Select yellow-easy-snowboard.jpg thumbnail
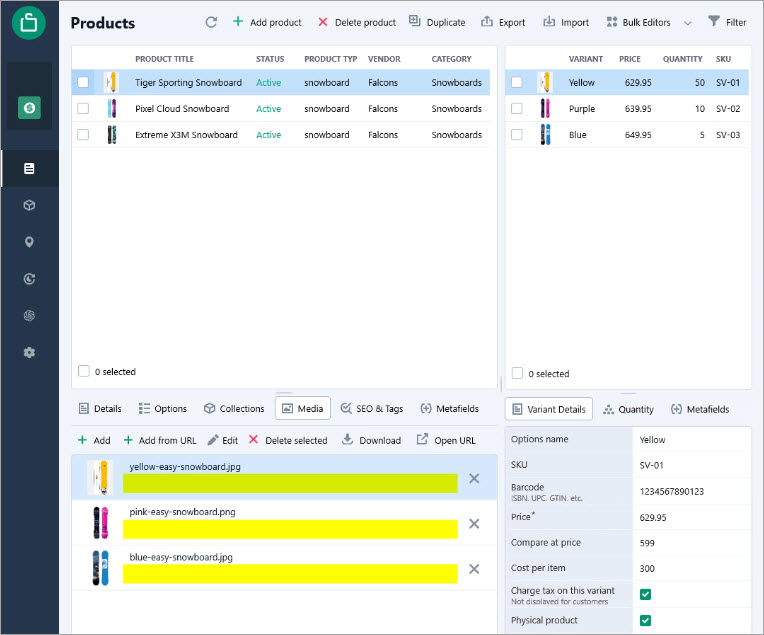The width and height of the screenshot is (764, 635). (100, 478)
